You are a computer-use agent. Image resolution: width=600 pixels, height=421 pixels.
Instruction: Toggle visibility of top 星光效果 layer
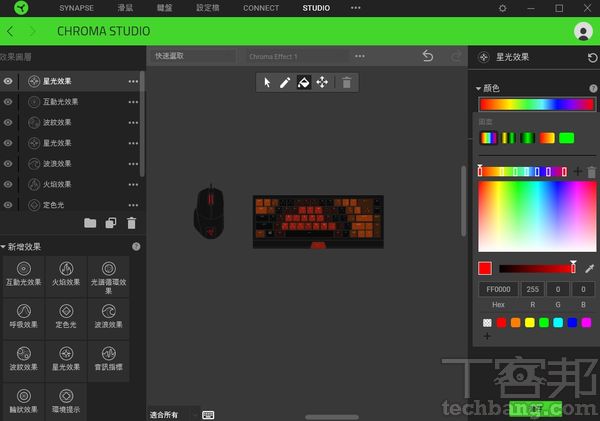[8, 81]
